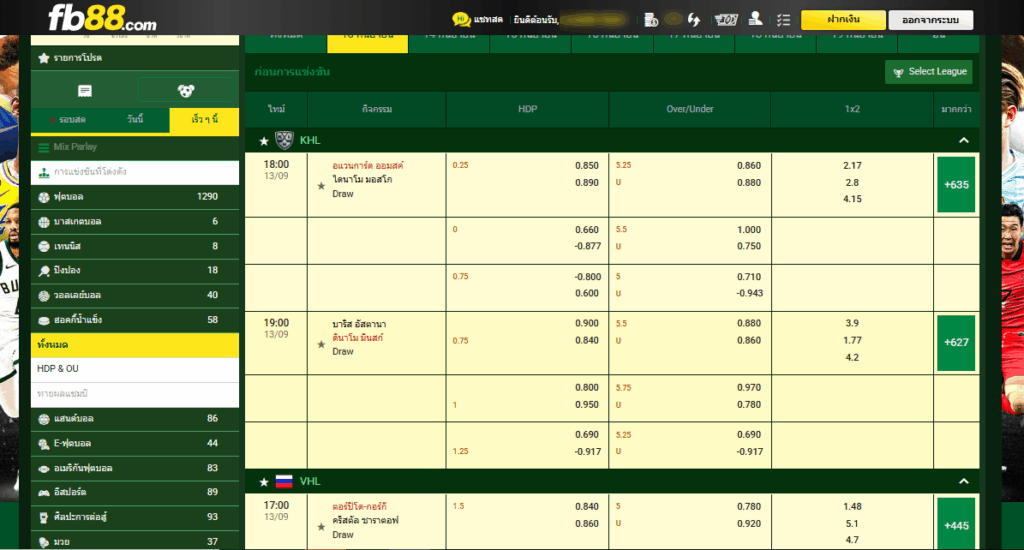Click the ศิลปะการต่อสู้ icon
Viewport: 1024px width, 550px height.
44,518
